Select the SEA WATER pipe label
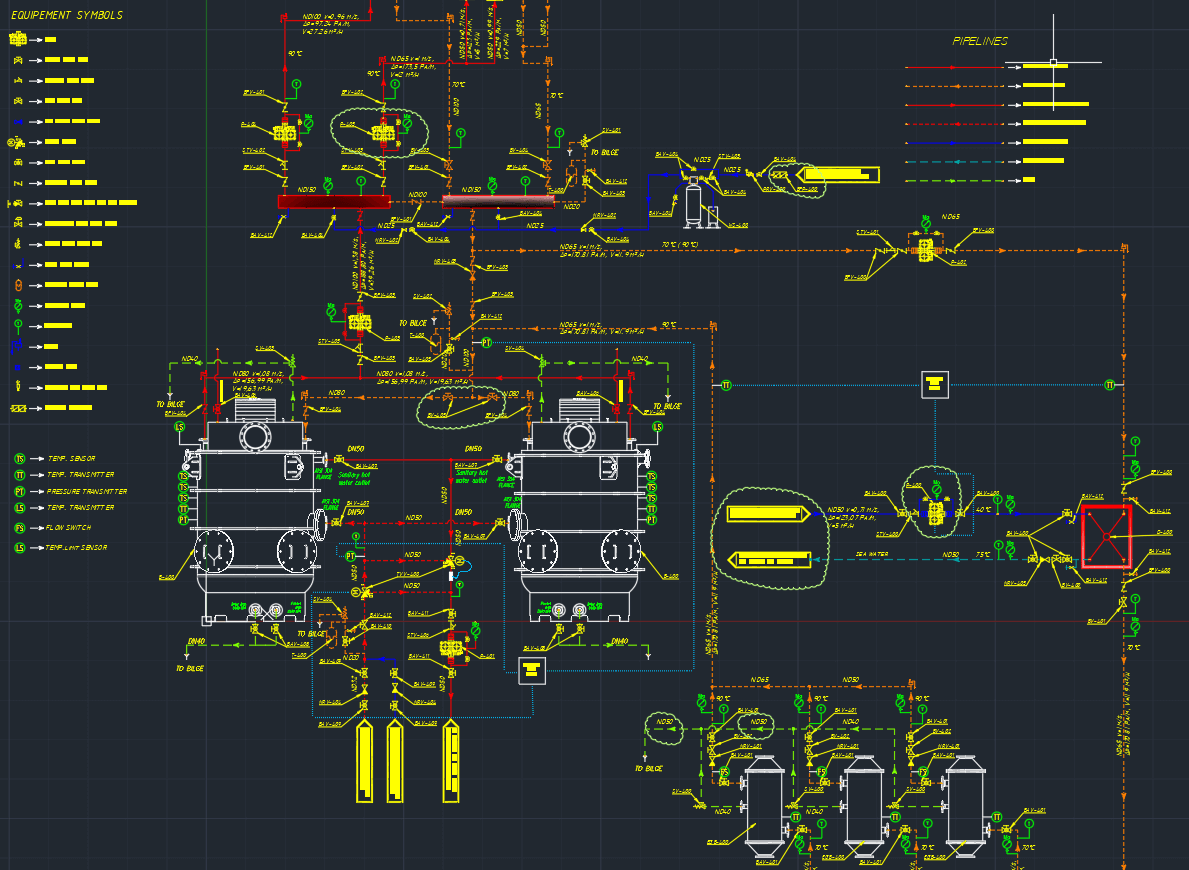 coord(872,553)
